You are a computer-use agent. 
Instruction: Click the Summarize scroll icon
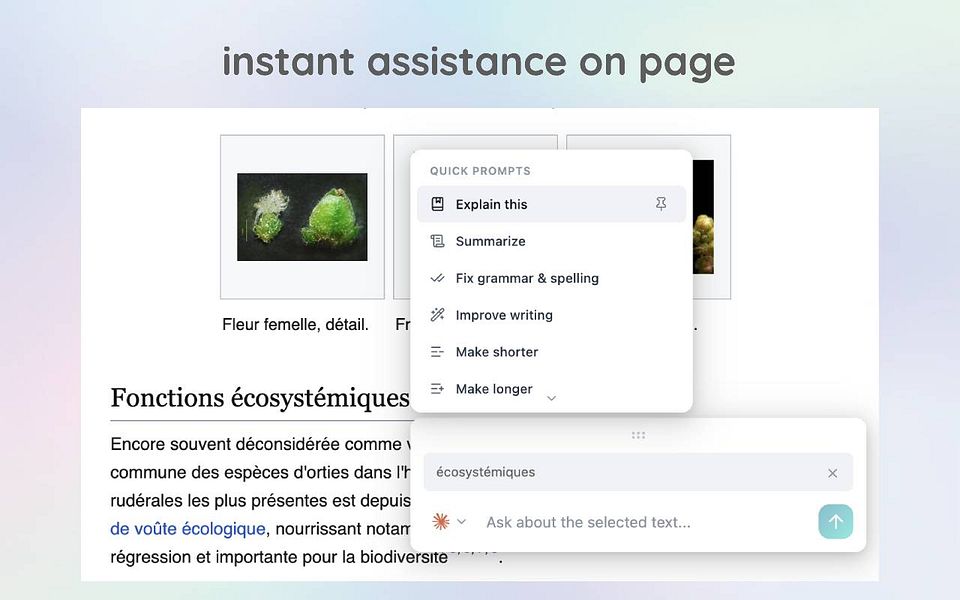point(437,241)
